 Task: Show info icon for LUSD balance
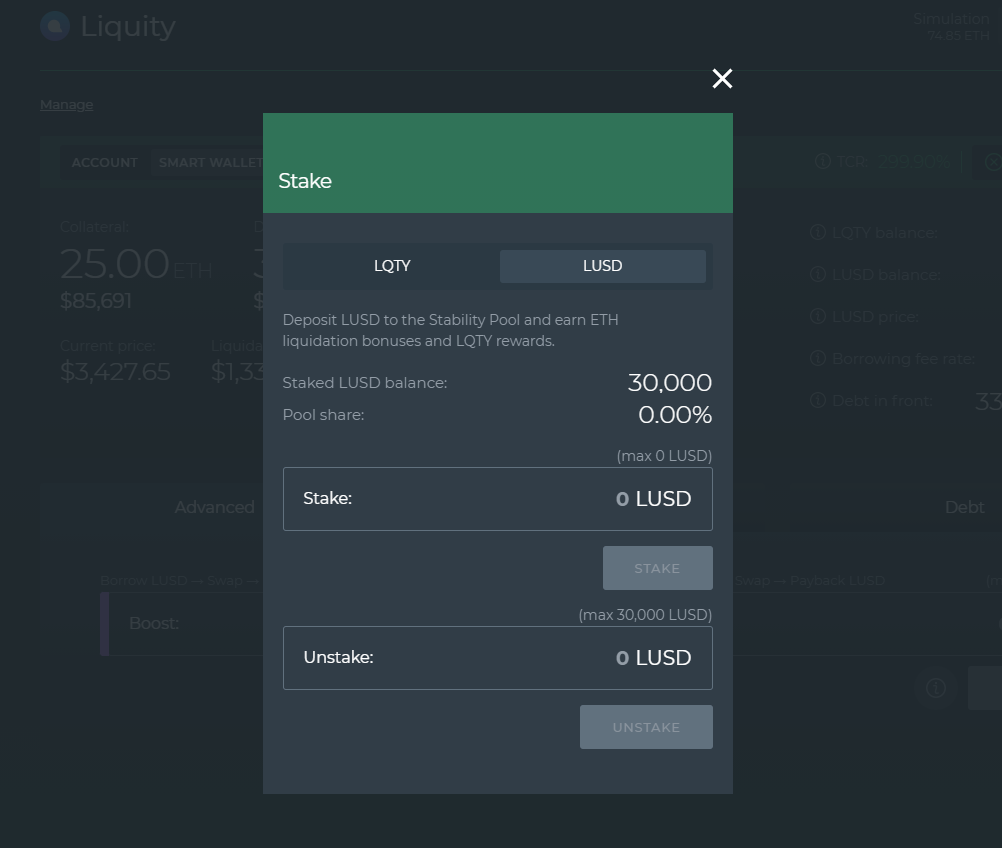(818, 275)
